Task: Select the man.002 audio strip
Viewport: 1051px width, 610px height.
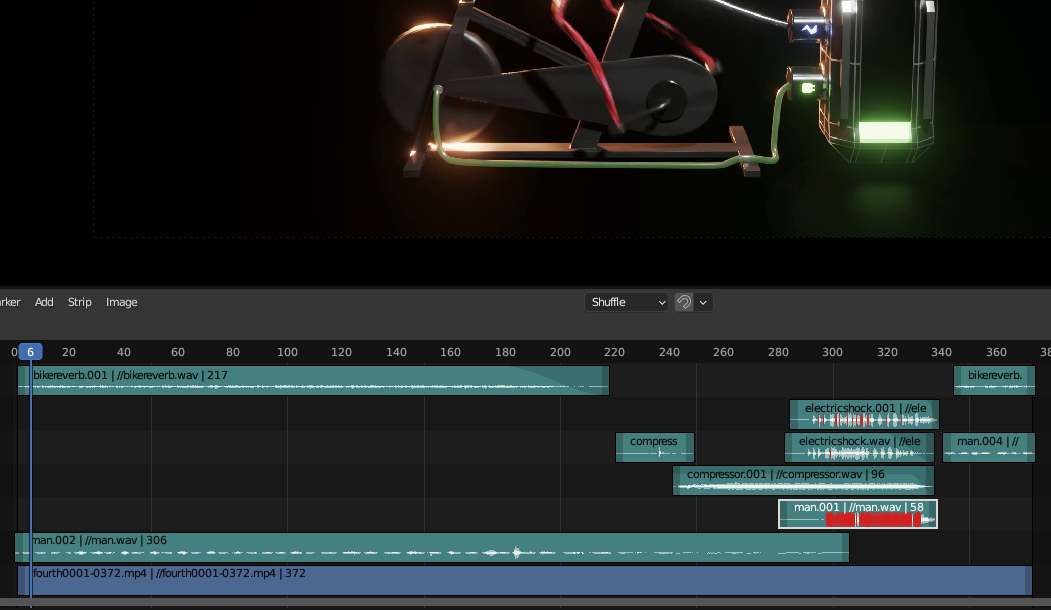Action: (x=432, y=547)
